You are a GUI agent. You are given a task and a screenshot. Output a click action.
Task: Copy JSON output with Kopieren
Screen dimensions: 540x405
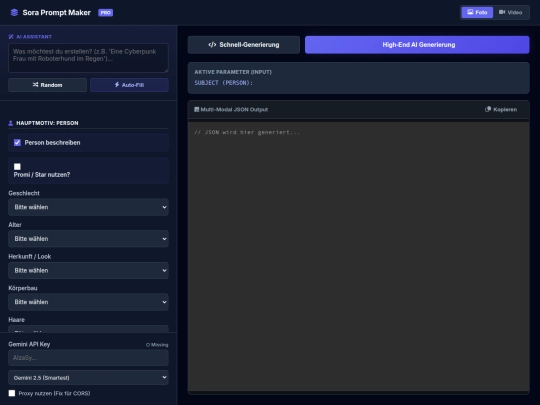coord(501,110)
